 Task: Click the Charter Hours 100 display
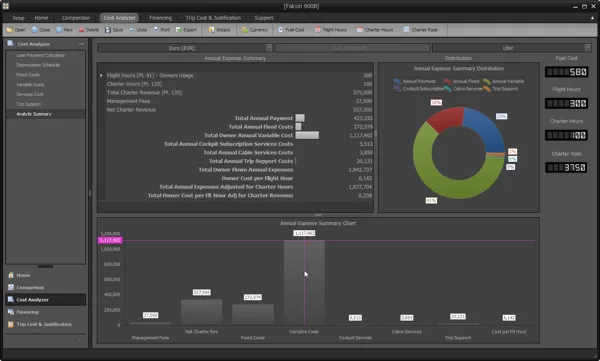[x=566, y=135]
